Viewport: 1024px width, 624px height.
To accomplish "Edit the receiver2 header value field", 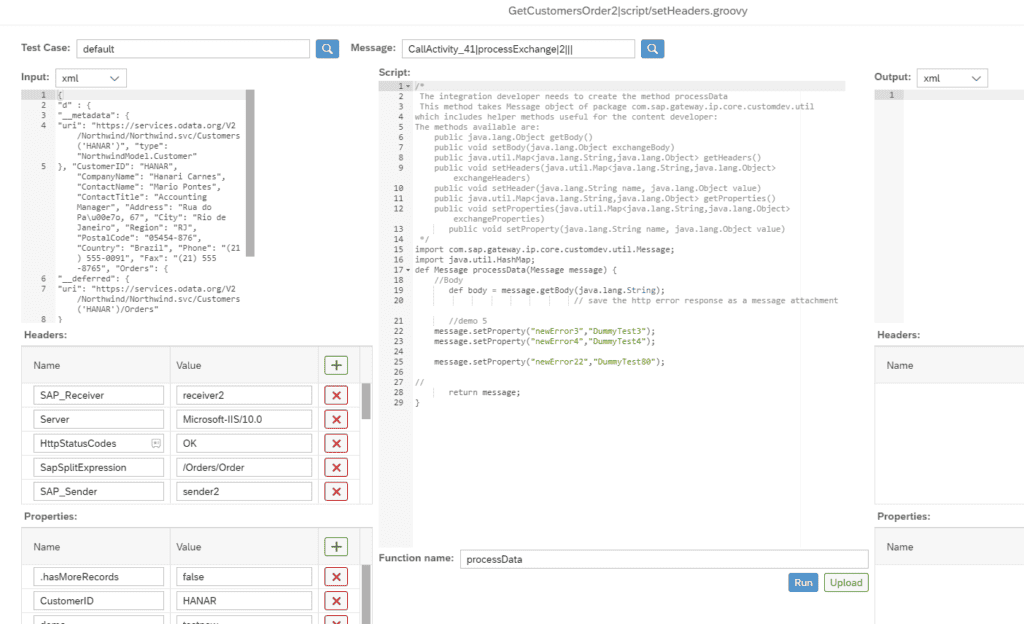I will (244, 396).
